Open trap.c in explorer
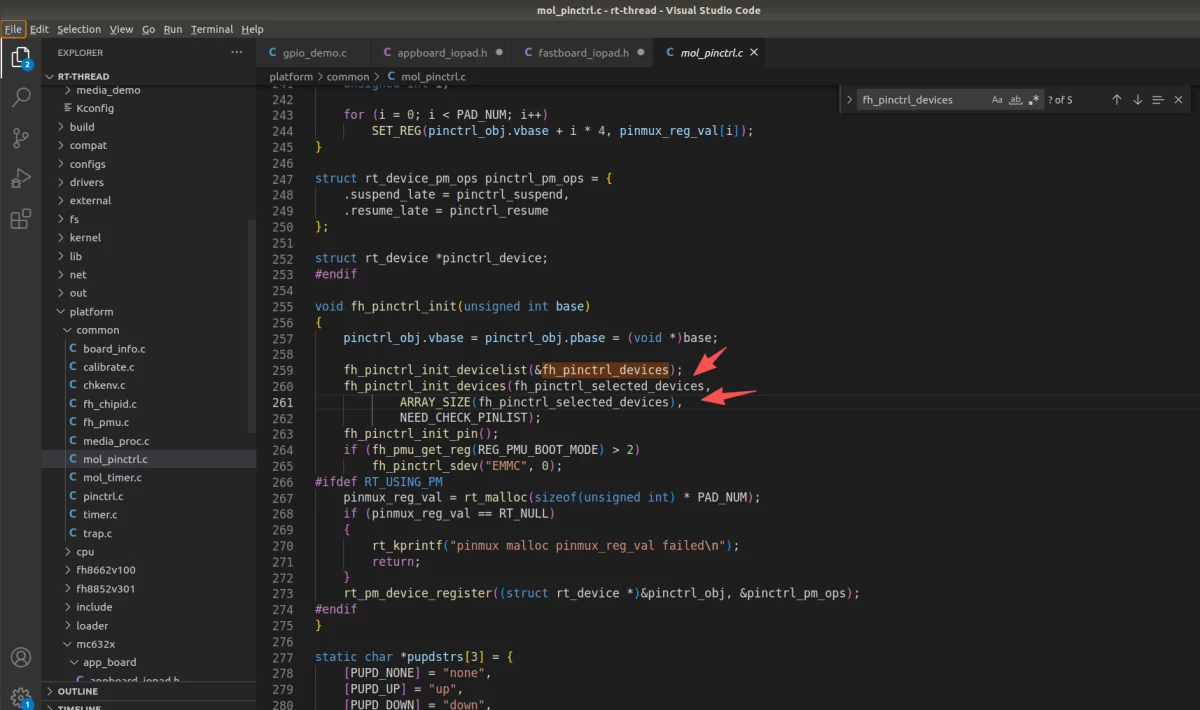The width and height of the screenshot is (1200, 710). tap(98, 533)
